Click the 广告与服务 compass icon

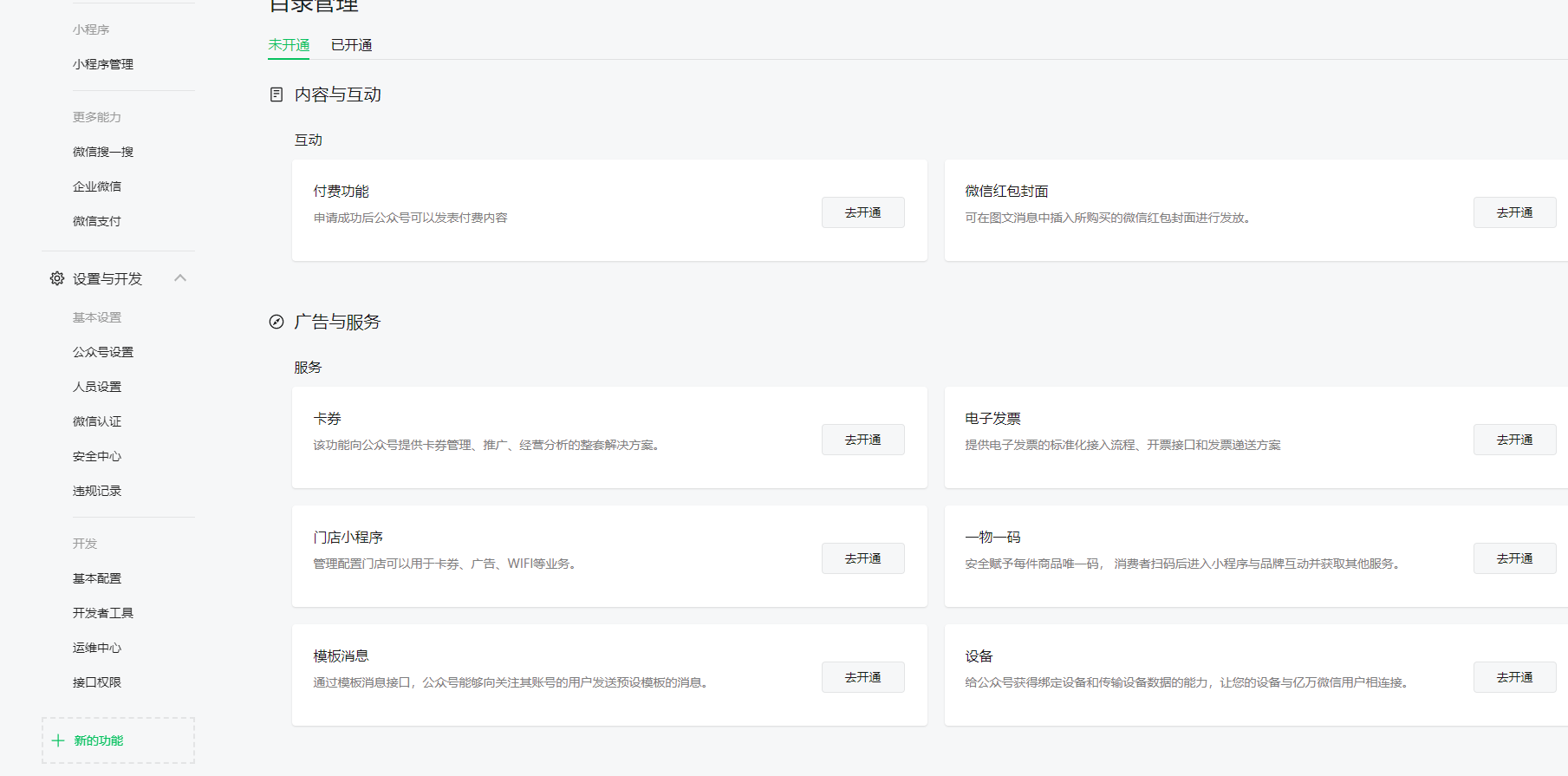tap(277, 322)
